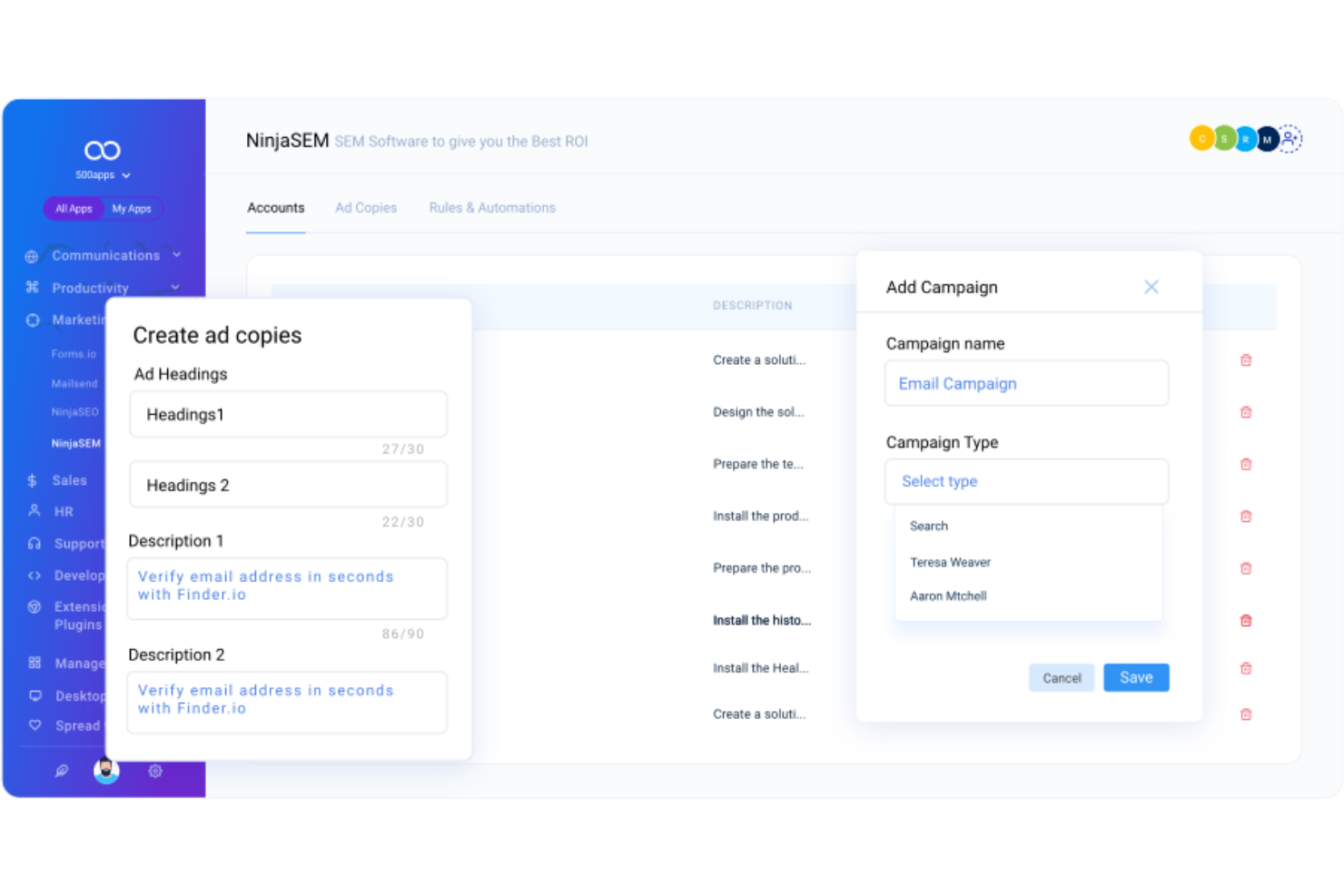Viewport: 1344px width, 896px height.
Task: Switch to the Ad Copies tab
Action: click(366, 208)
